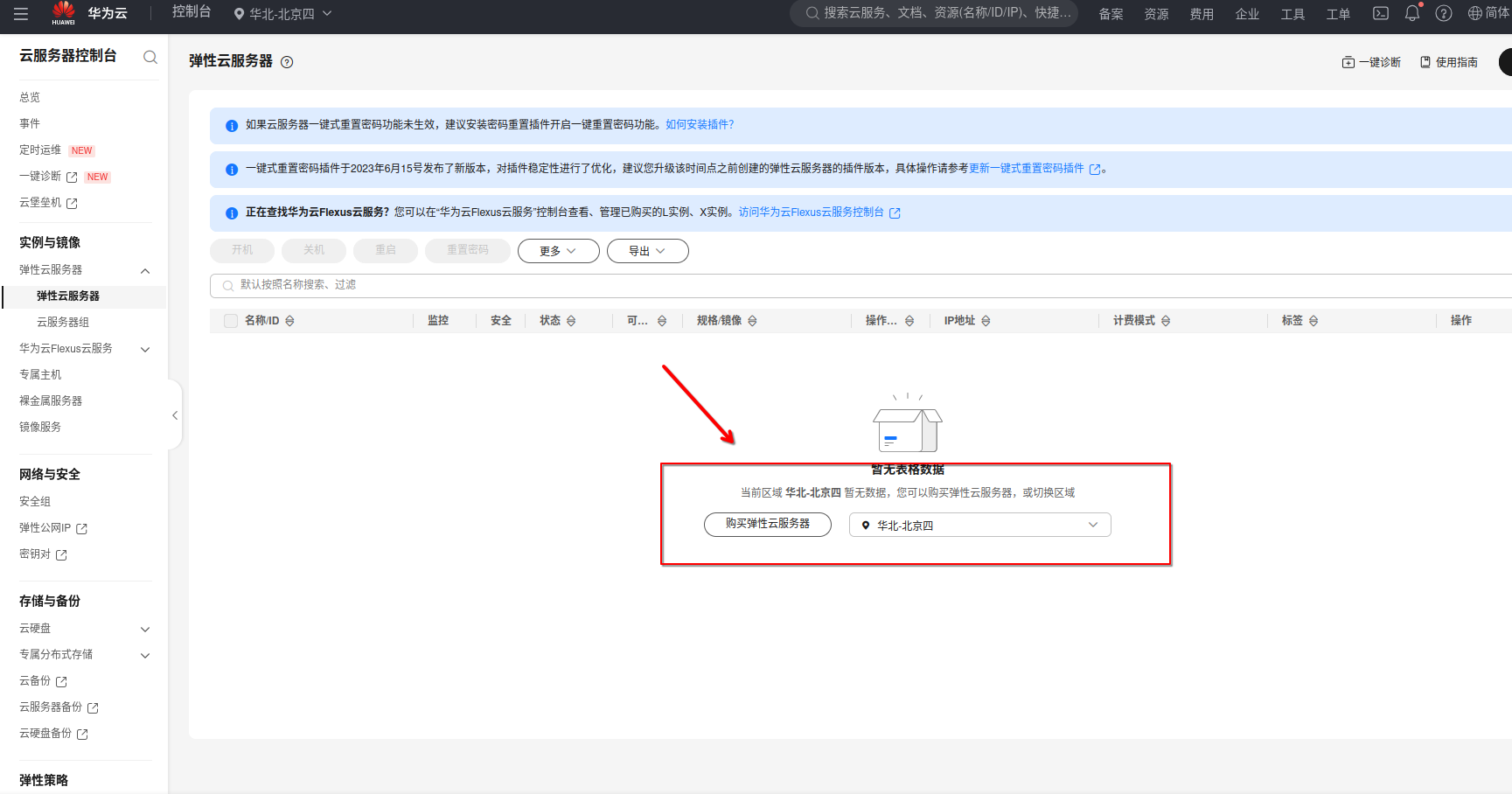Sort the table by 计费模式

[x=1166, y=321]
